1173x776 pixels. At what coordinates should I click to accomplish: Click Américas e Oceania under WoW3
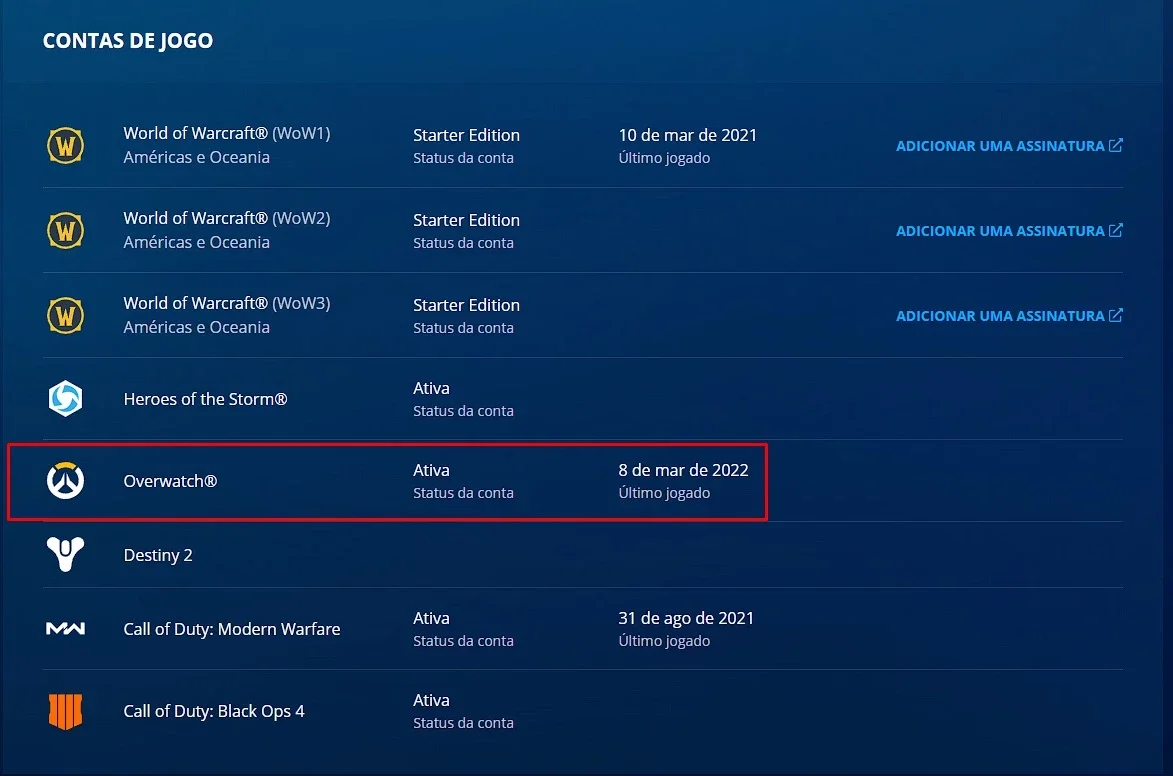pos(196,327)
